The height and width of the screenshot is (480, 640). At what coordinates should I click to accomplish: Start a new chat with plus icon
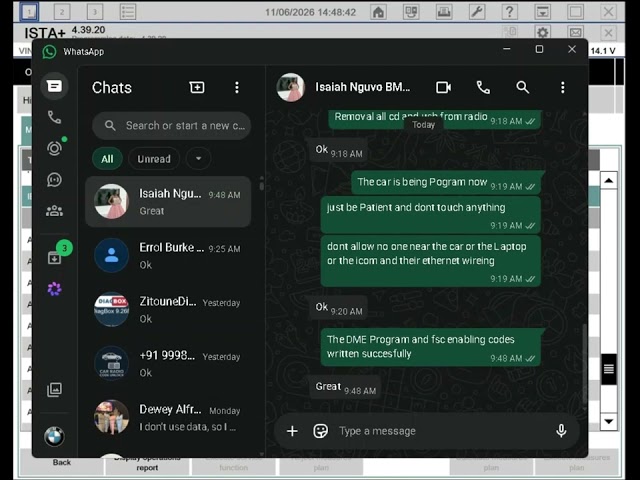coord(197,87)
